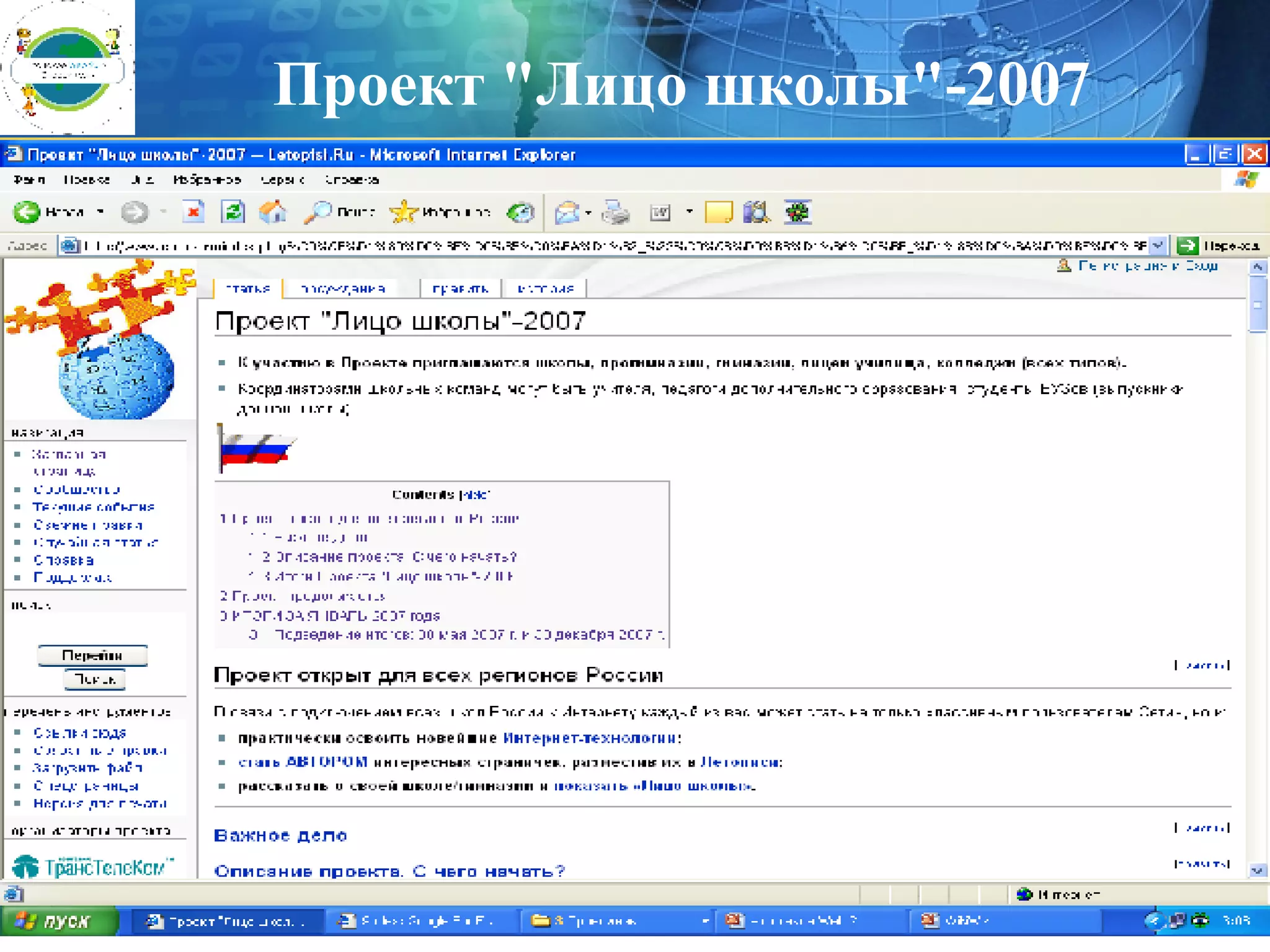Click the показать «Лицо школы» link

click(654, 786)
